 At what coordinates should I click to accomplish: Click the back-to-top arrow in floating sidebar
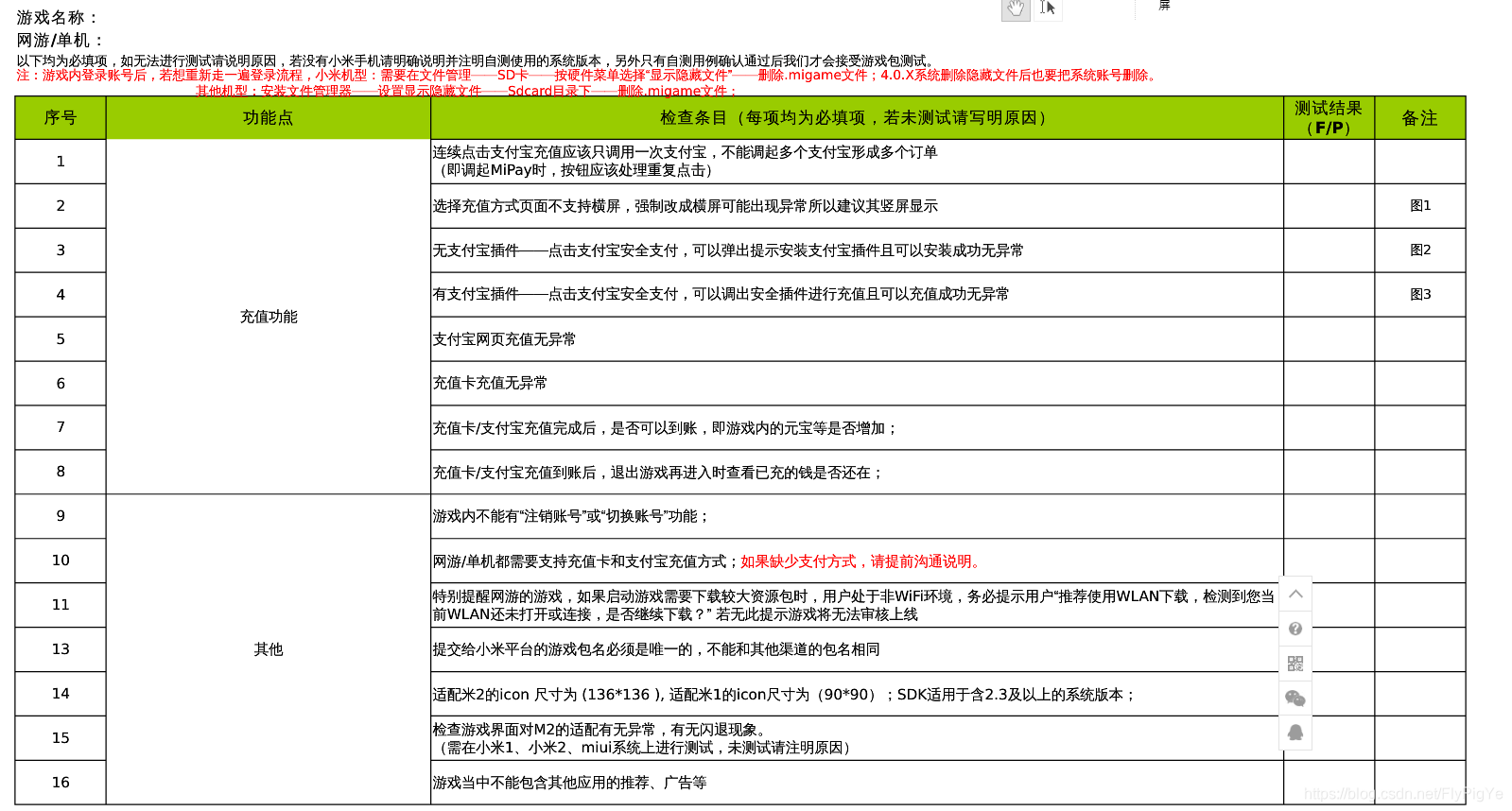tap(1295, 594)
